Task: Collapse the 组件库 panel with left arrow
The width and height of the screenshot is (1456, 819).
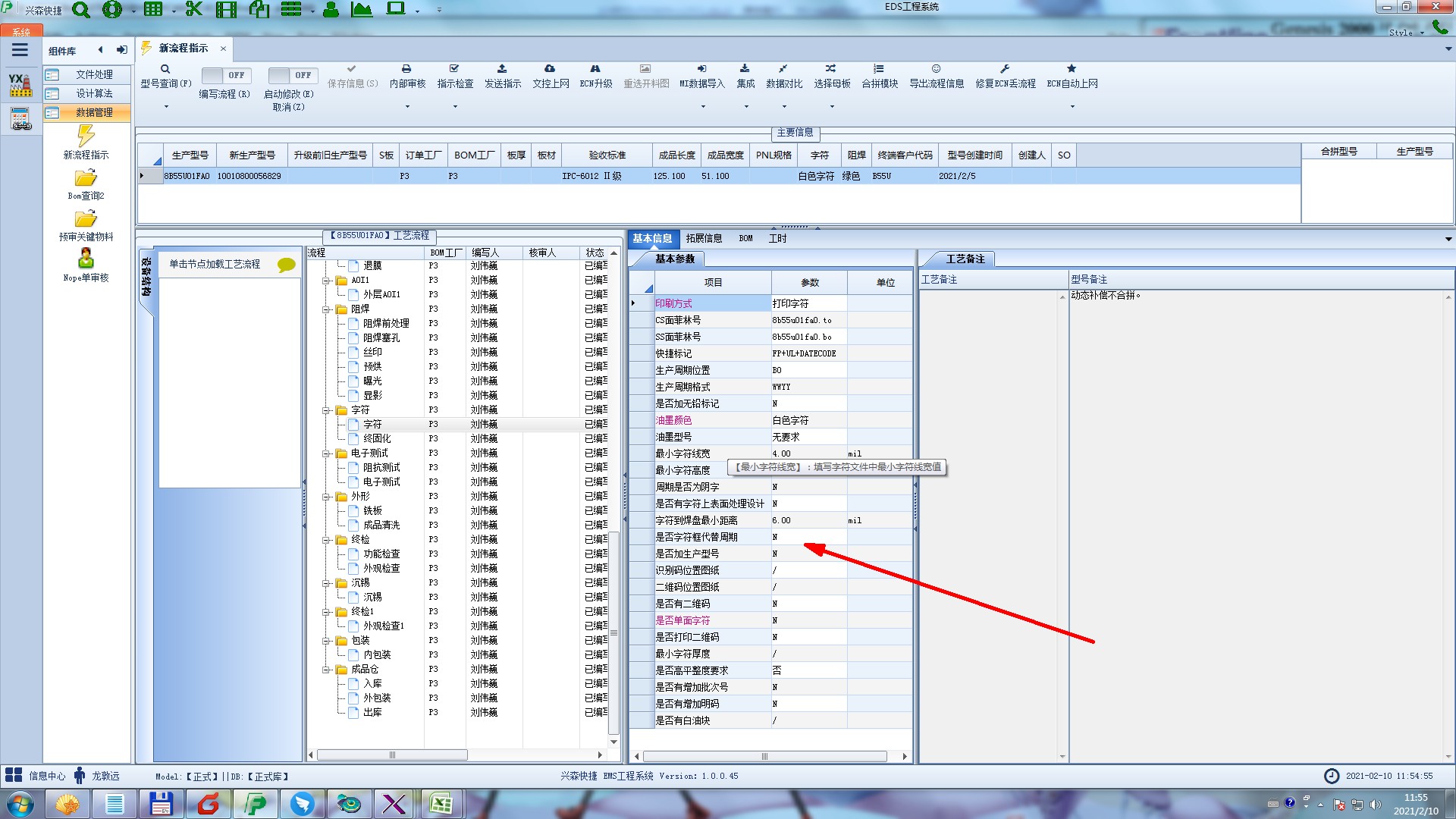Action: pos(100,50)
